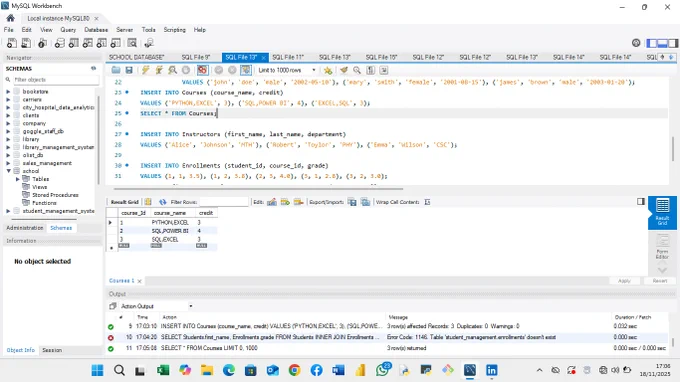This screenshot has width=680, height=382.
Task: Expand the library schema
Action: click(8, 139)
